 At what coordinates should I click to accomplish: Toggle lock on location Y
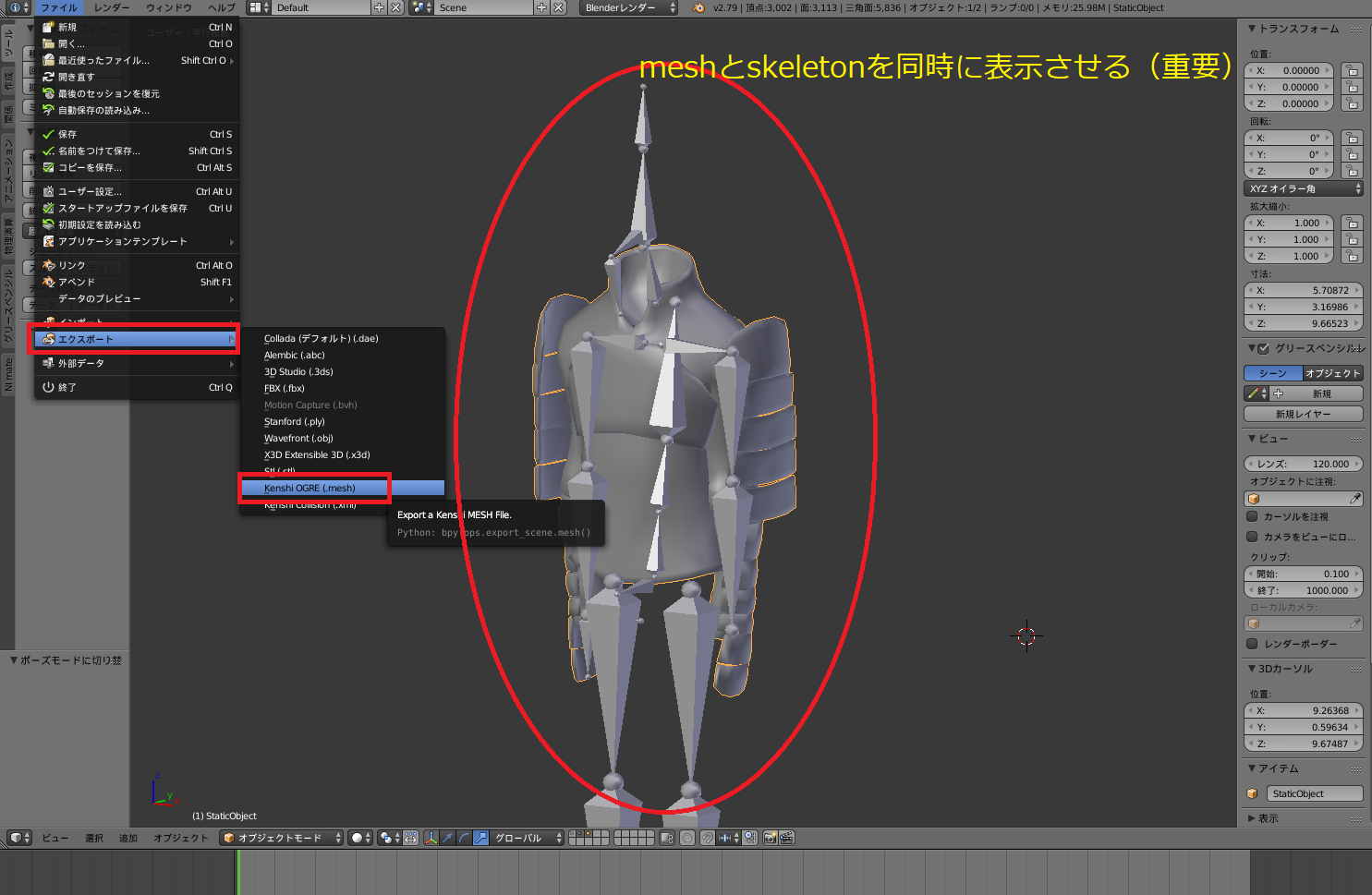(x=1352, y=87)
